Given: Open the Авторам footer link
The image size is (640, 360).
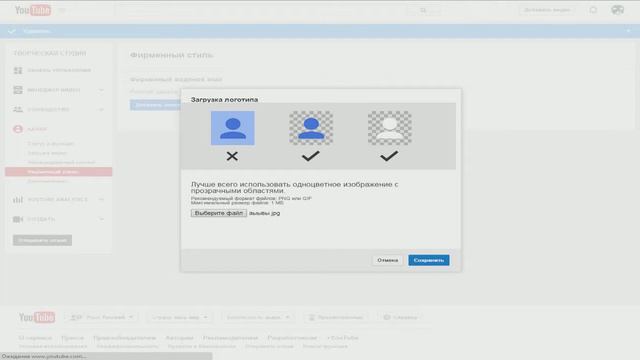Looking at the screenshot, I should click(180, 338).
